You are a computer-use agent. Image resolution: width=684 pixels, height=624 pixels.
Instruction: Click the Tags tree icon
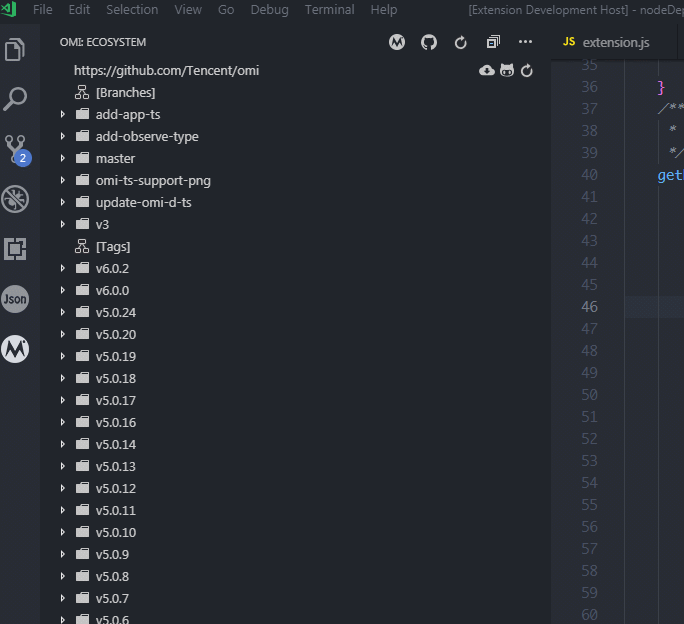pos(82,247)
